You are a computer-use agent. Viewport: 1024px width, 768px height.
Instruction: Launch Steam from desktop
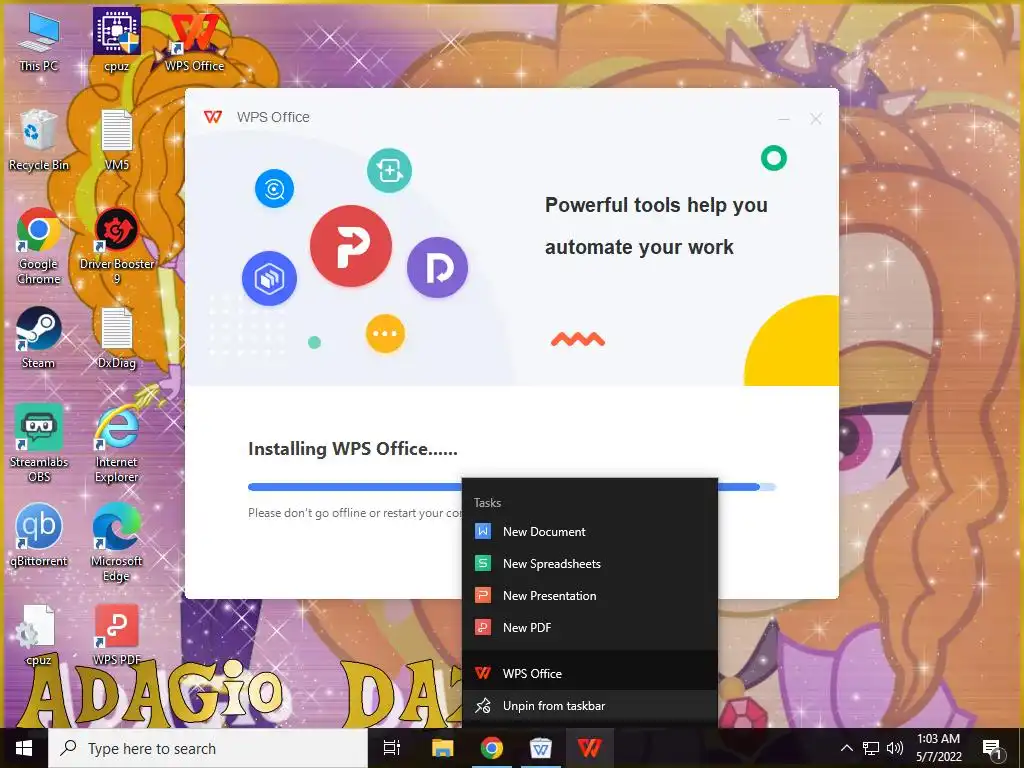[39, 338]
